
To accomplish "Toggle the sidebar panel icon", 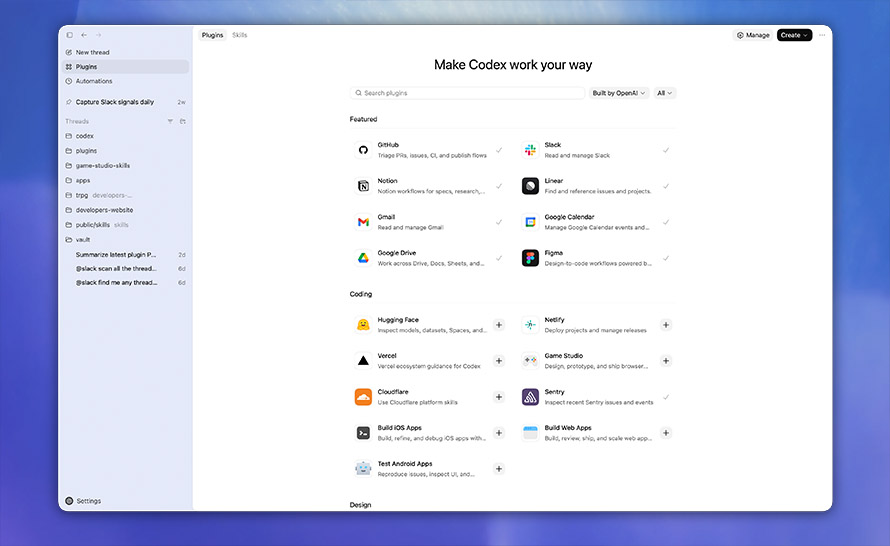I will coord(69,35).
